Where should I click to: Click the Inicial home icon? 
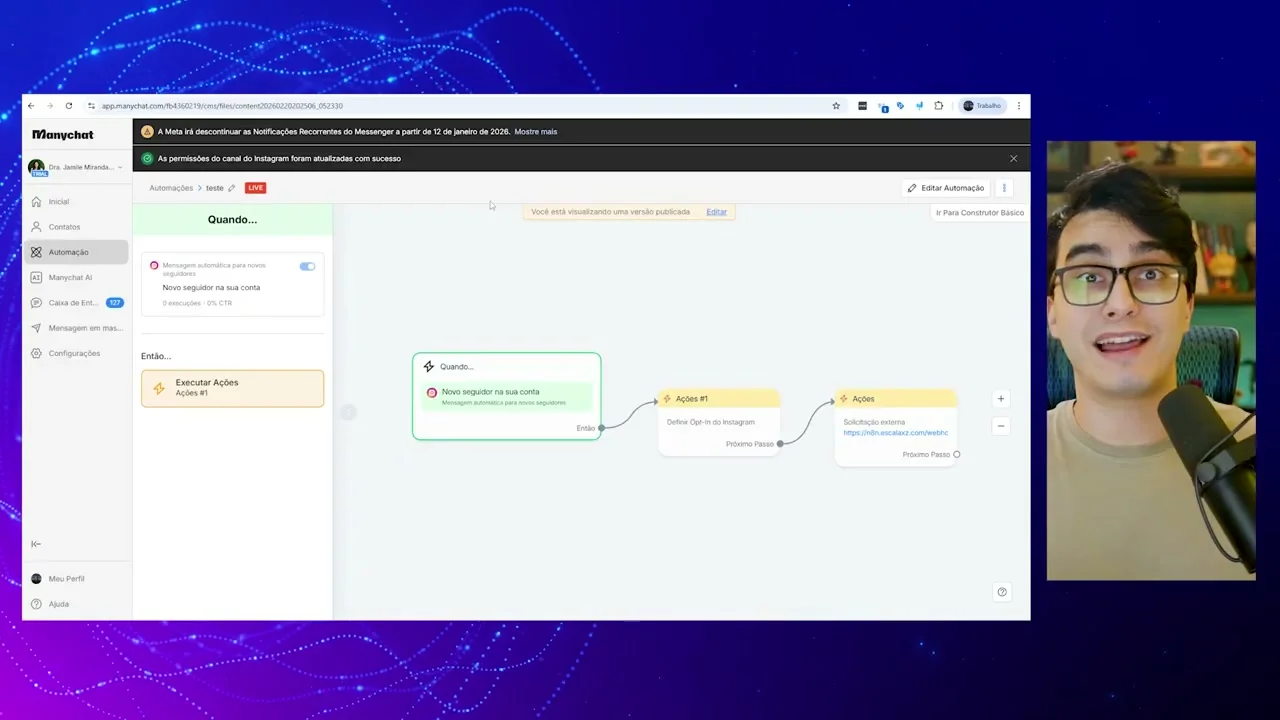coord(36,201)
